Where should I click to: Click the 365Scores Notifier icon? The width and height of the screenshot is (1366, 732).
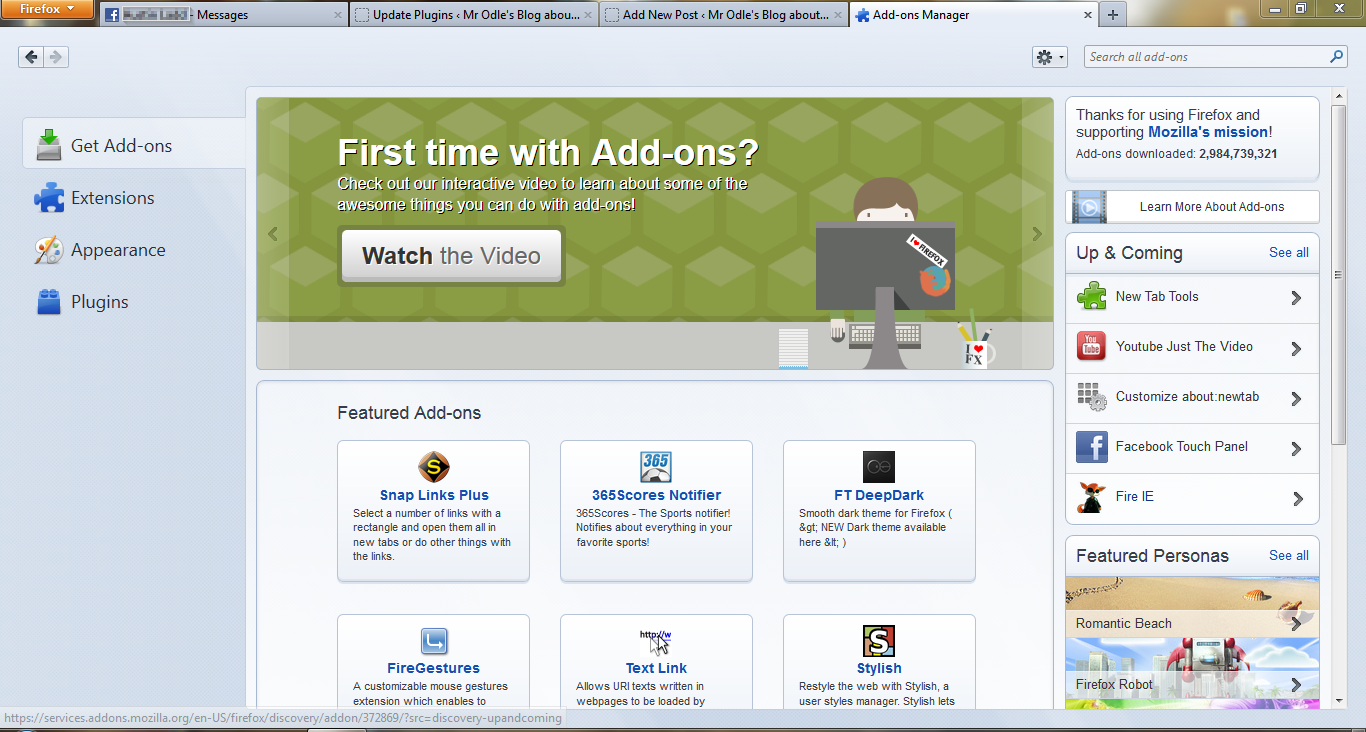tap(656, 467)
